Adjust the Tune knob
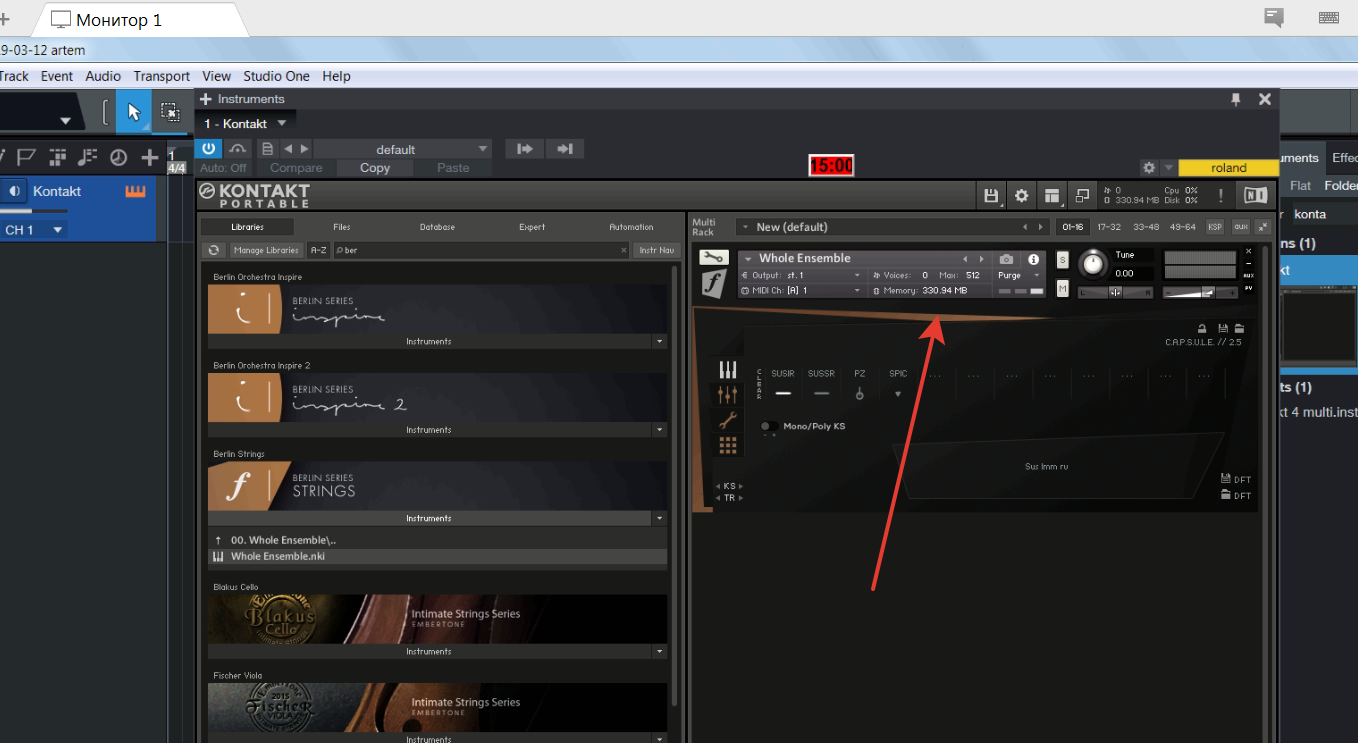 1092,264
